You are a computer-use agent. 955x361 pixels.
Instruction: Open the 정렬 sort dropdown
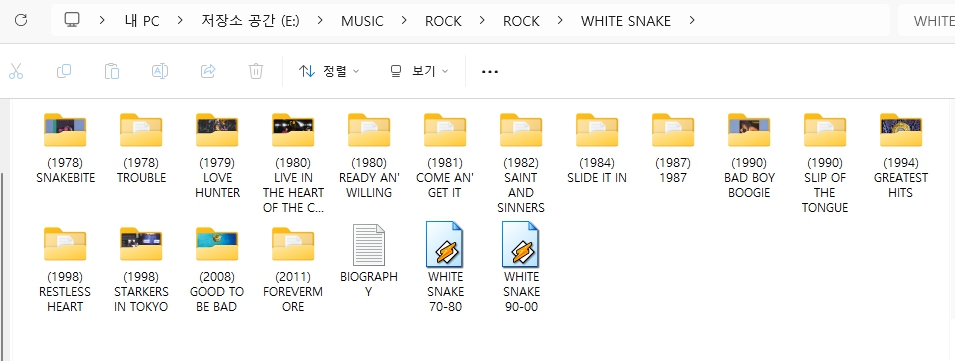pyautogui.click(x=329, y=71)
